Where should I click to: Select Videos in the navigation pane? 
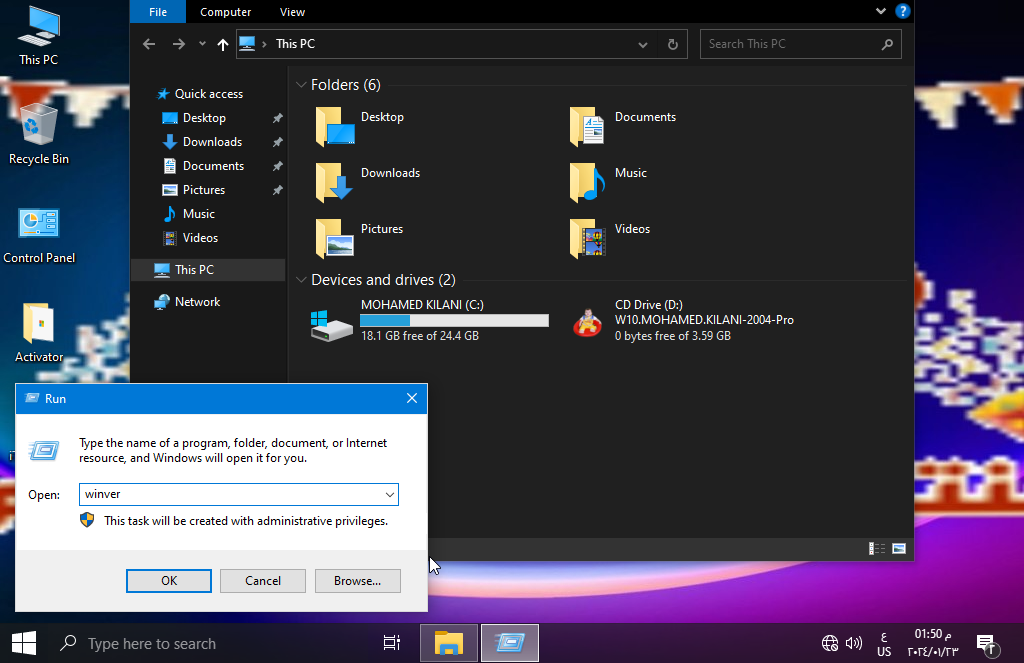[200, 238]
